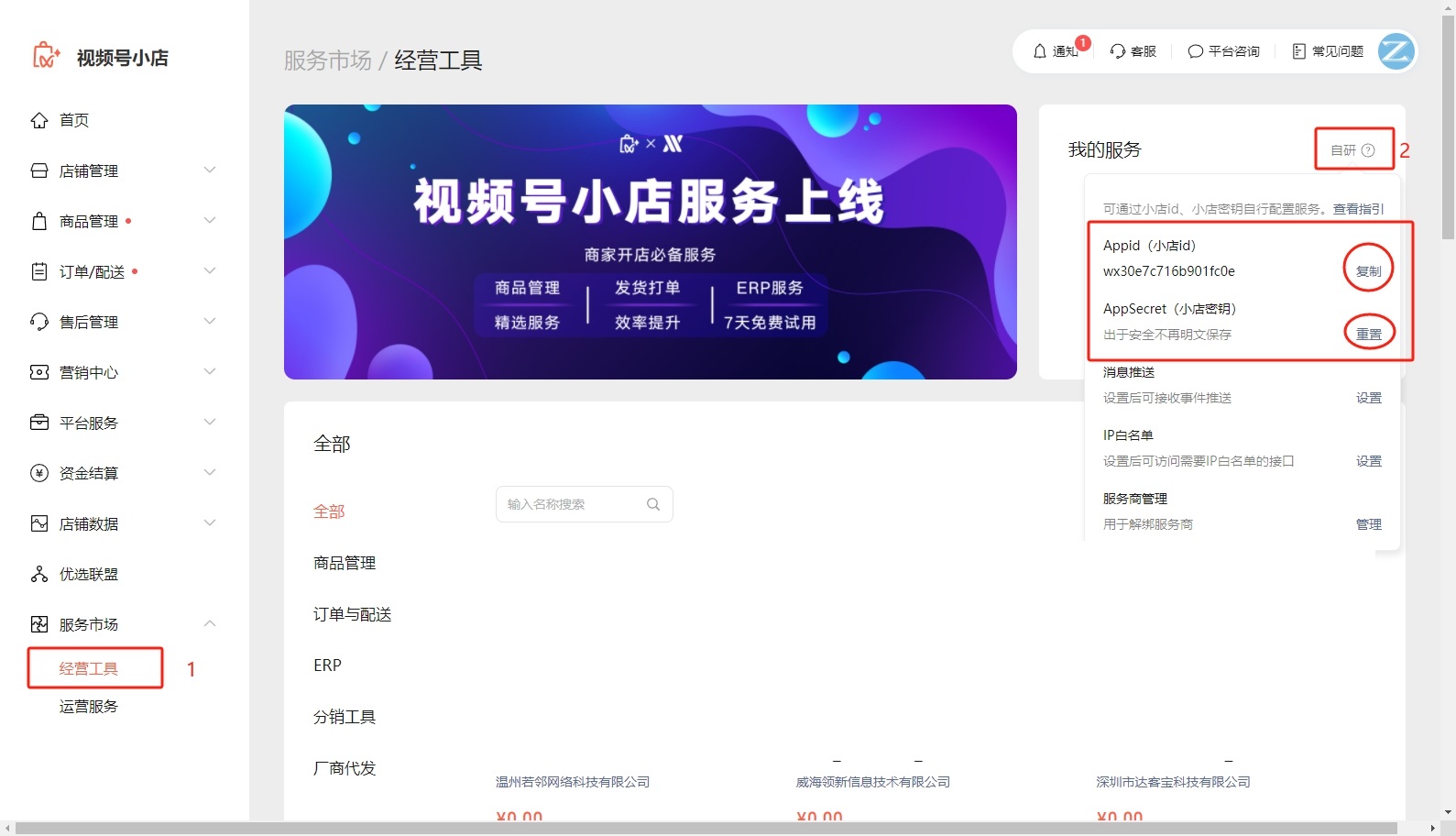Click the horizontal scrollbar at the bottom
The image size is (1456, 836).
[x=706, y=829]
